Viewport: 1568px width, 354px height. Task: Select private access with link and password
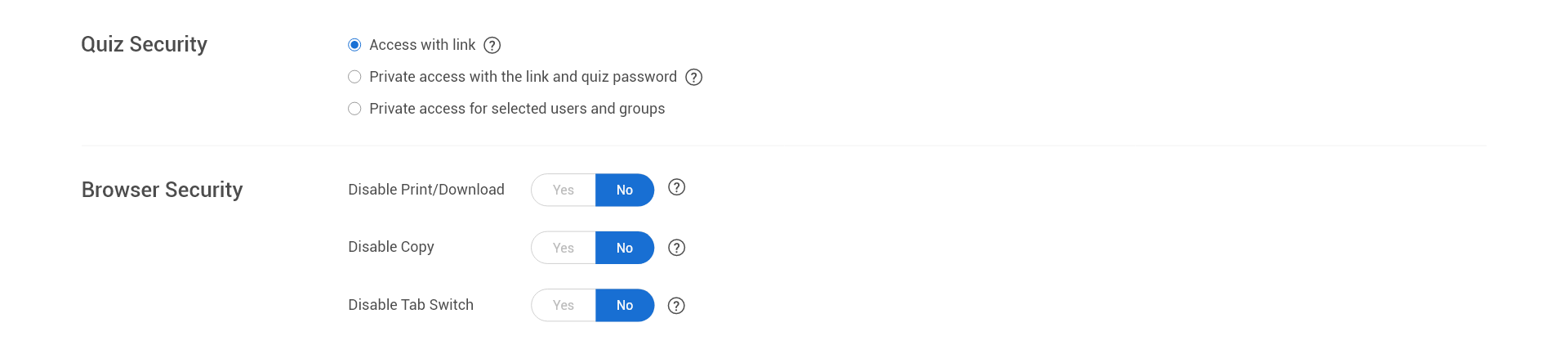point(354,77)
